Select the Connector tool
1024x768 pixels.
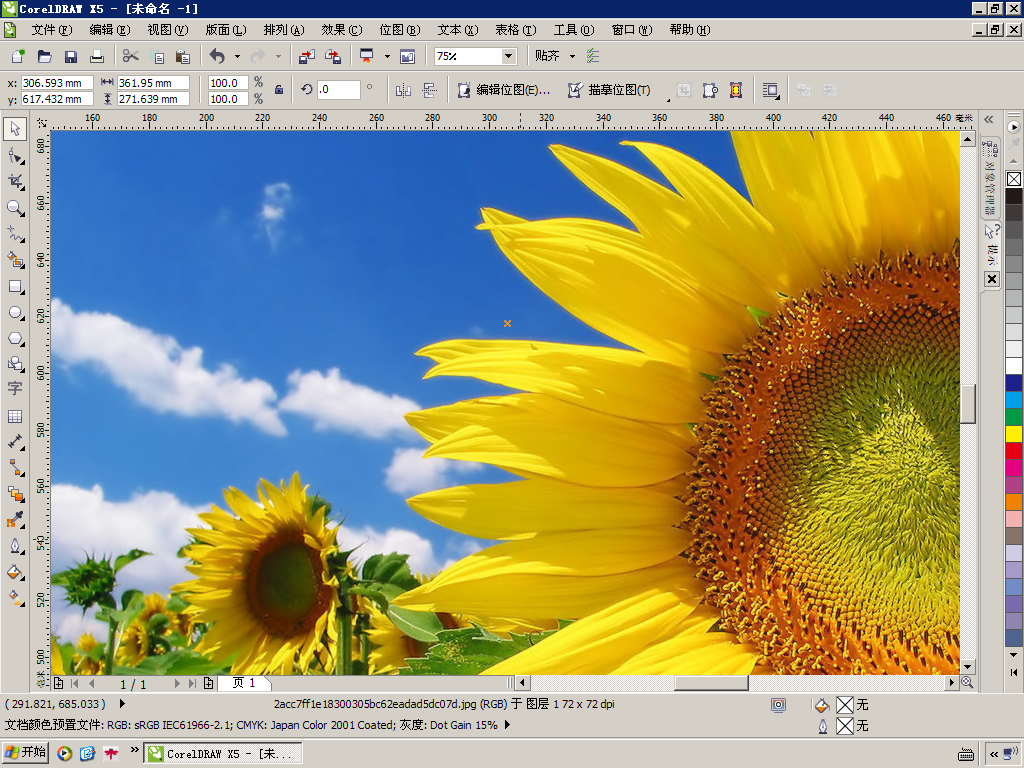(x=15, y=468)
